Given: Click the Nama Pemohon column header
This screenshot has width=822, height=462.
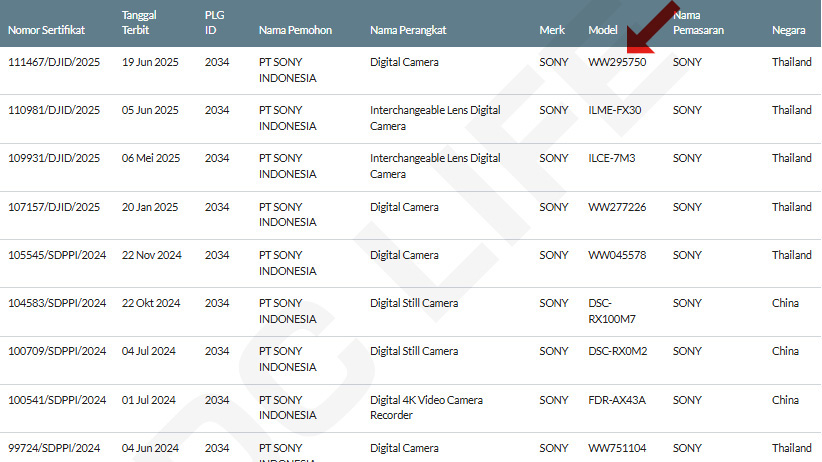Looking at the screenshot, I should click(x=295, y=30).
